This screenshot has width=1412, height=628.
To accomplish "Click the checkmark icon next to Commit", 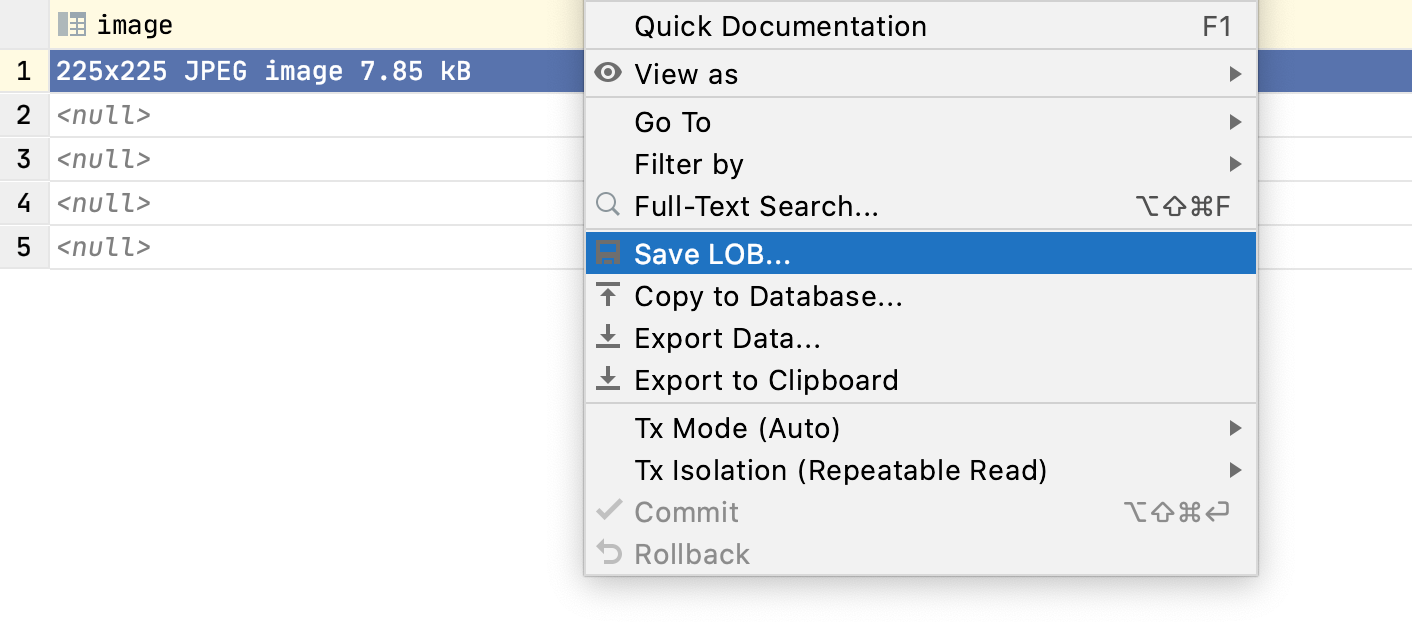I will (x=610, y=511).
